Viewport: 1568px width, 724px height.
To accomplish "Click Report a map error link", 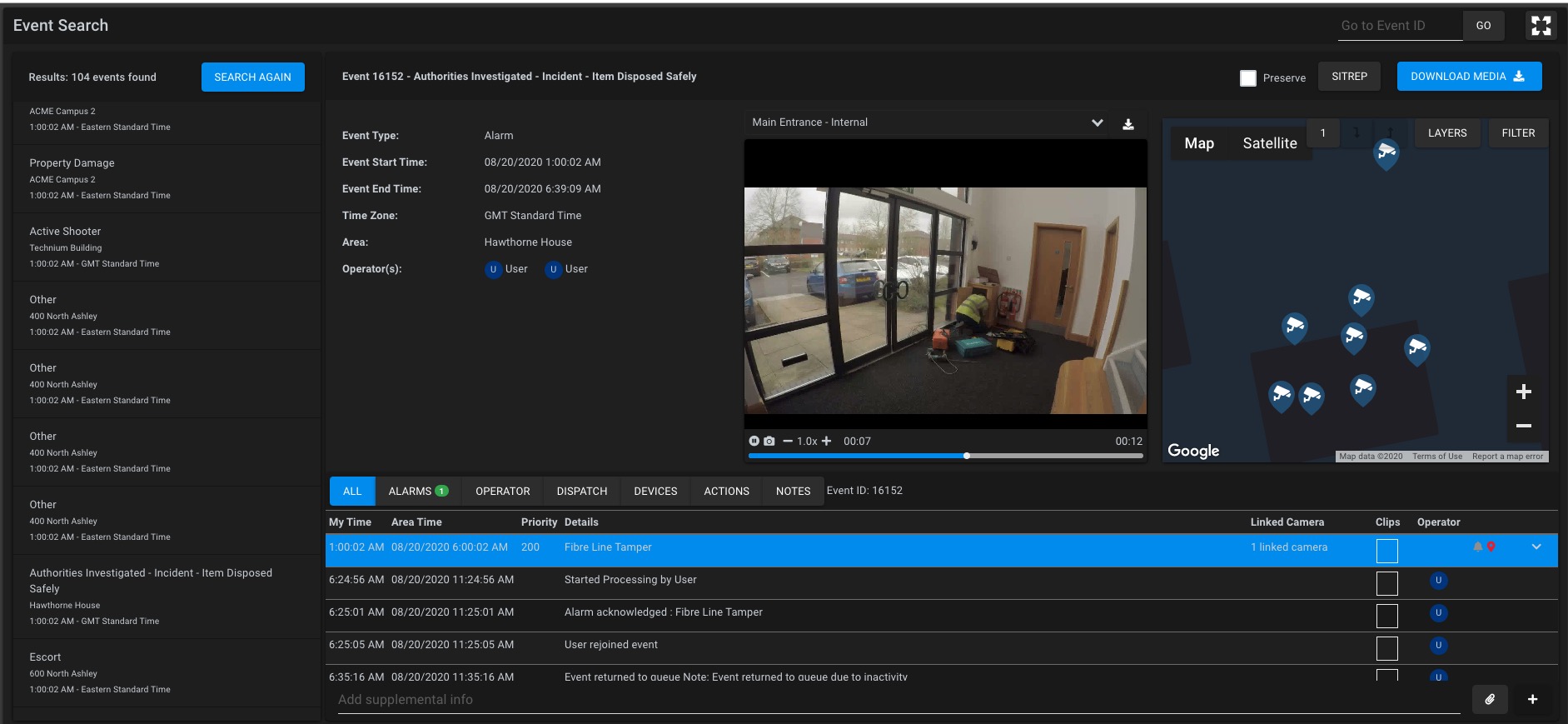I will pos(1507,457).
